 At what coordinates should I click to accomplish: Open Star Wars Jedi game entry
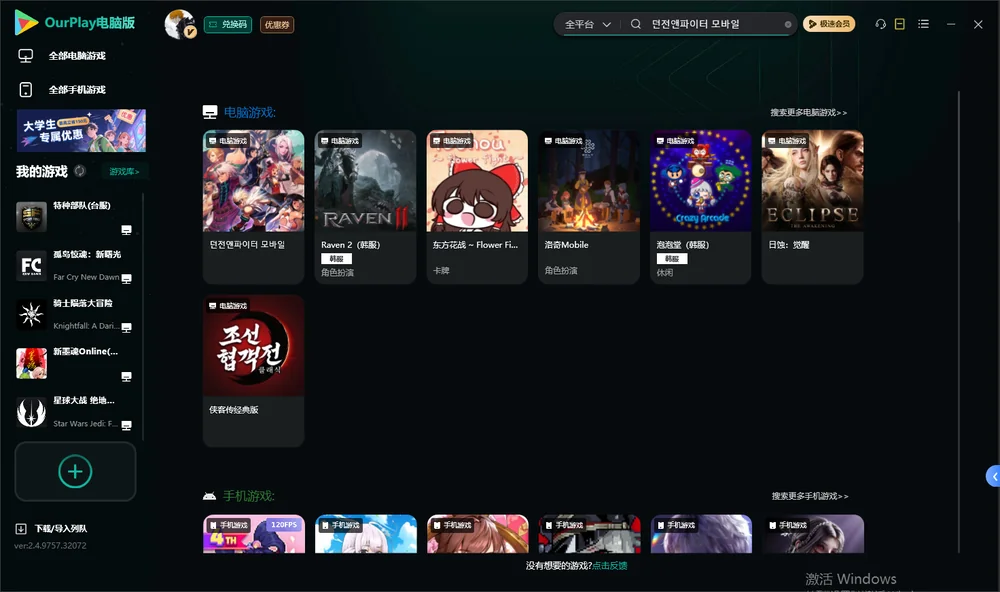point(77,411)
